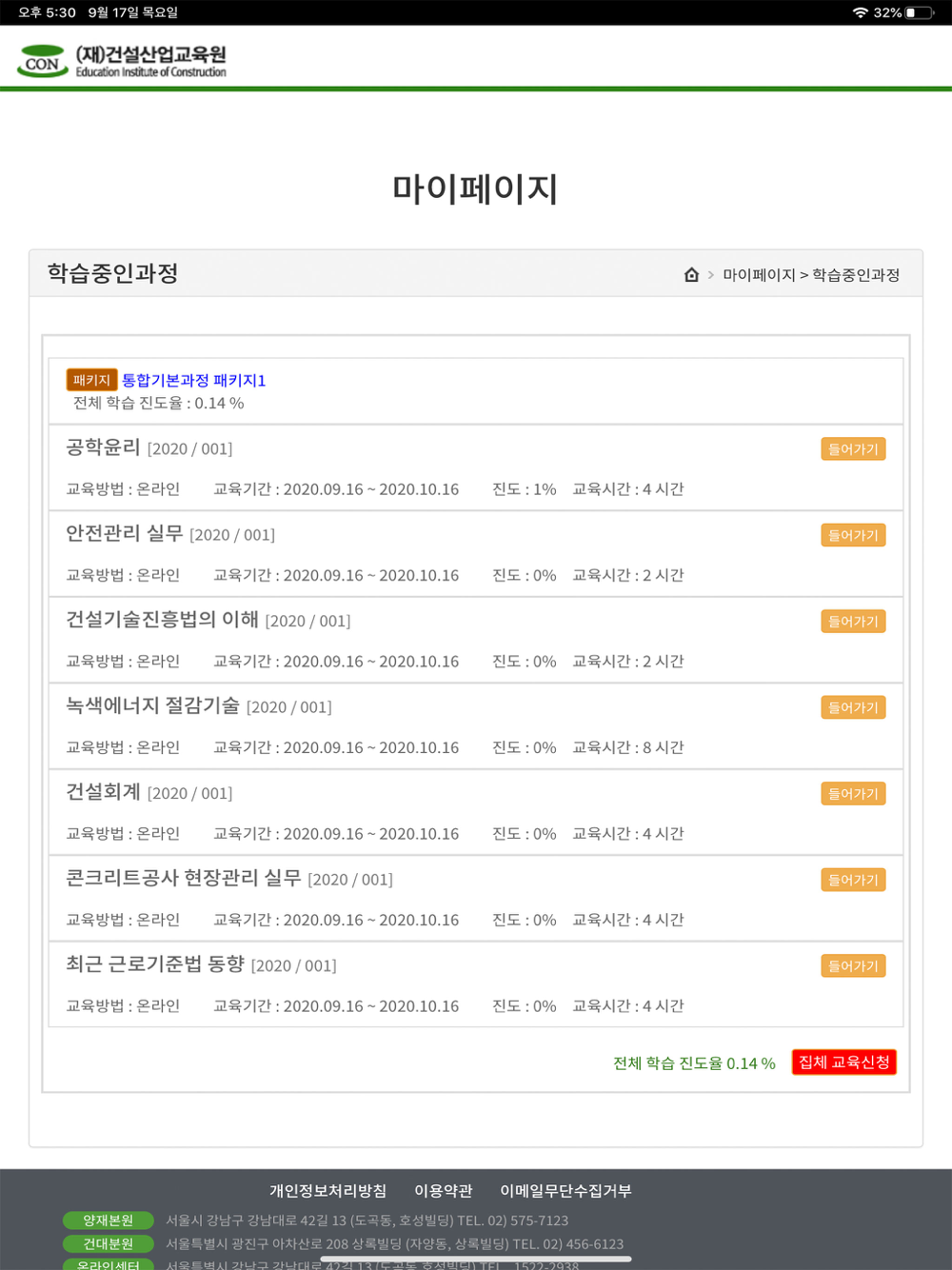Enter the 안전관리 실무 course
This screenshot has height=1270, width=952.
[853, 535]
